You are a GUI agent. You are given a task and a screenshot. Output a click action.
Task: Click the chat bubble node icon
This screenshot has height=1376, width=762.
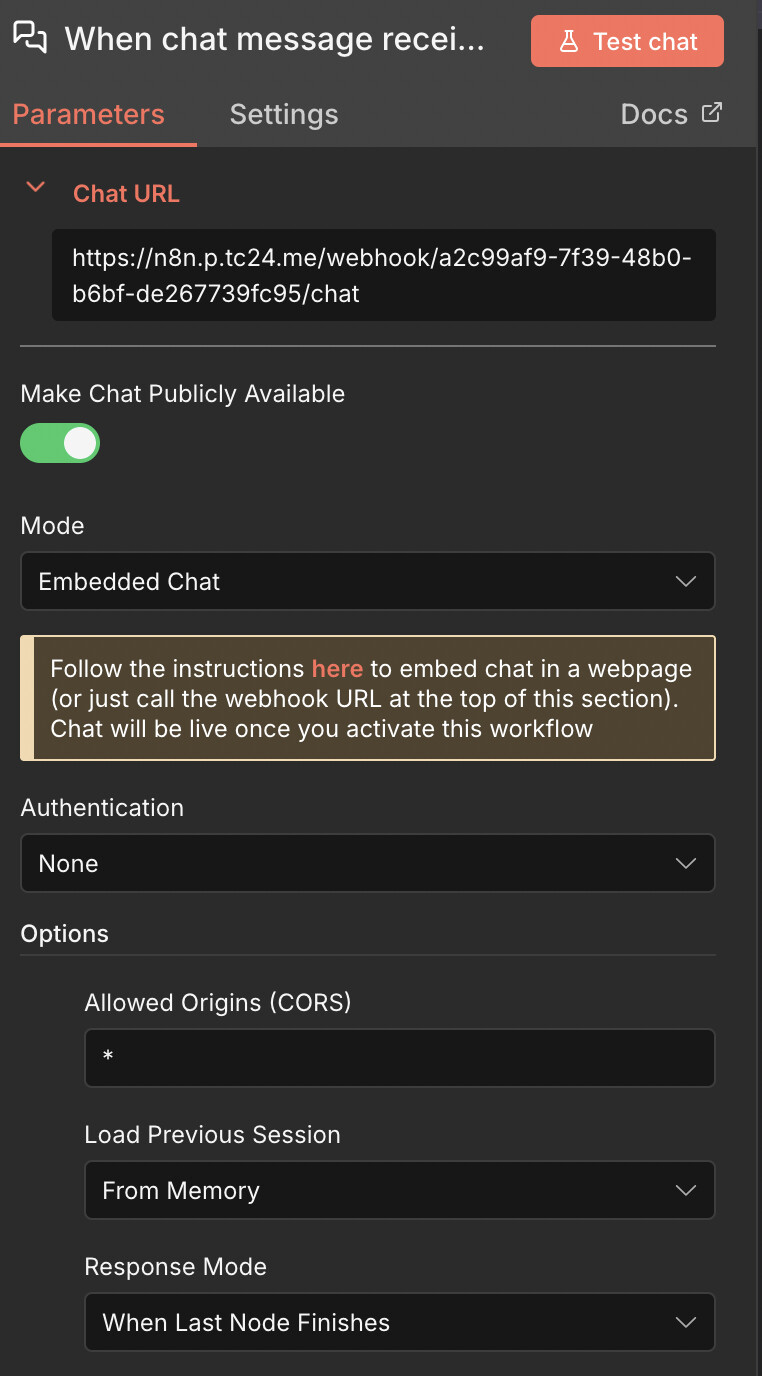coord(30,38)
